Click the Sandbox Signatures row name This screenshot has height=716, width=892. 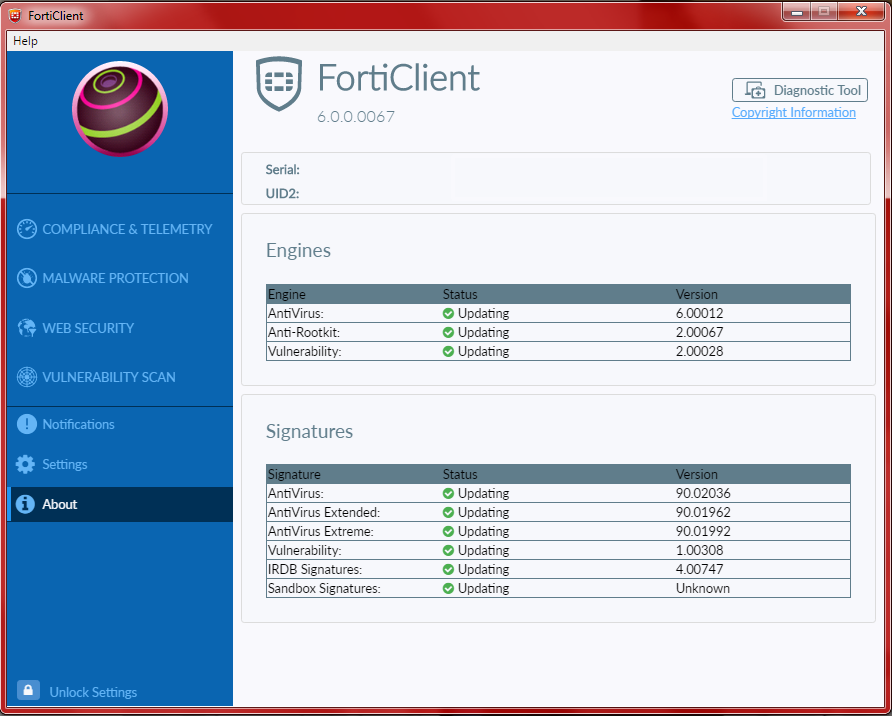coord(324,588)
